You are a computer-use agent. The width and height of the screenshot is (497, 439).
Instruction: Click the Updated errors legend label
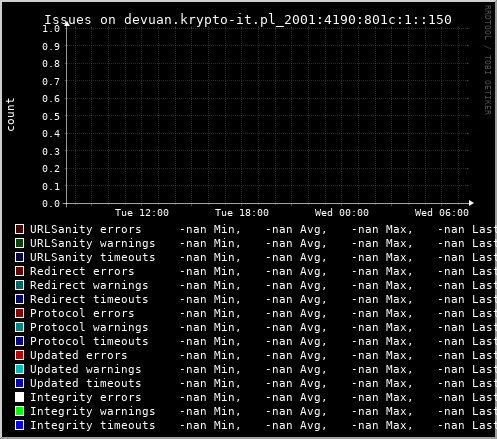point(79,355)
